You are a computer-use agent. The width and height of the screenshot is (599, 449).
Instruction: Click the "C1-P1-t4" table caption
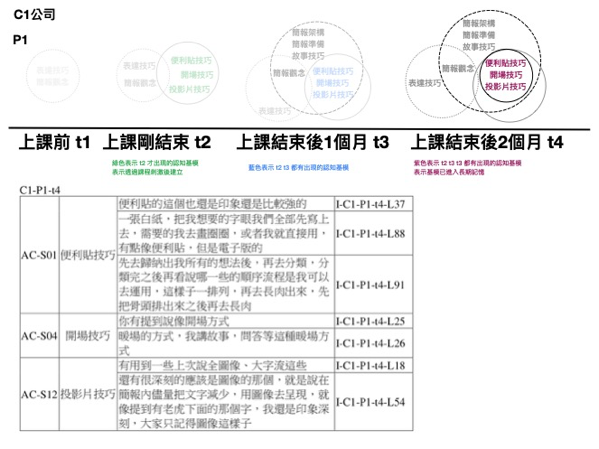[40, 190]
